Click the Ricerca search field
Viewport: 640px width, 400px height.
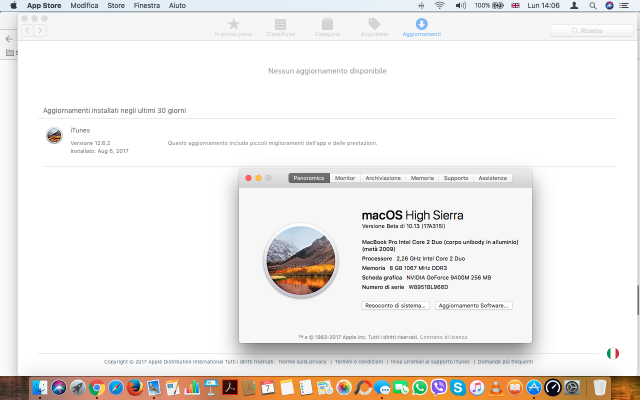point(592,31)
